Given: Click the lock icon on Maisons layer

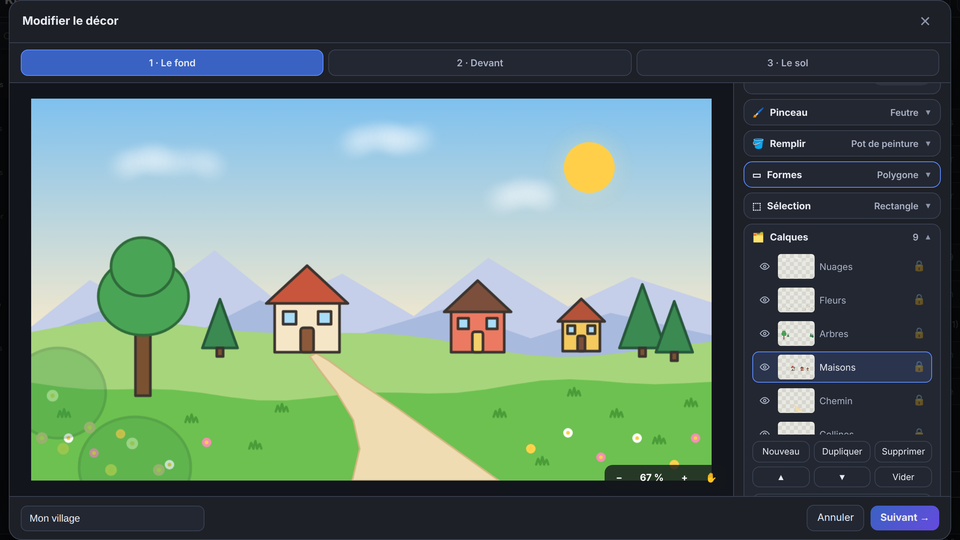Looking at the screenshot, I should 919,367.
